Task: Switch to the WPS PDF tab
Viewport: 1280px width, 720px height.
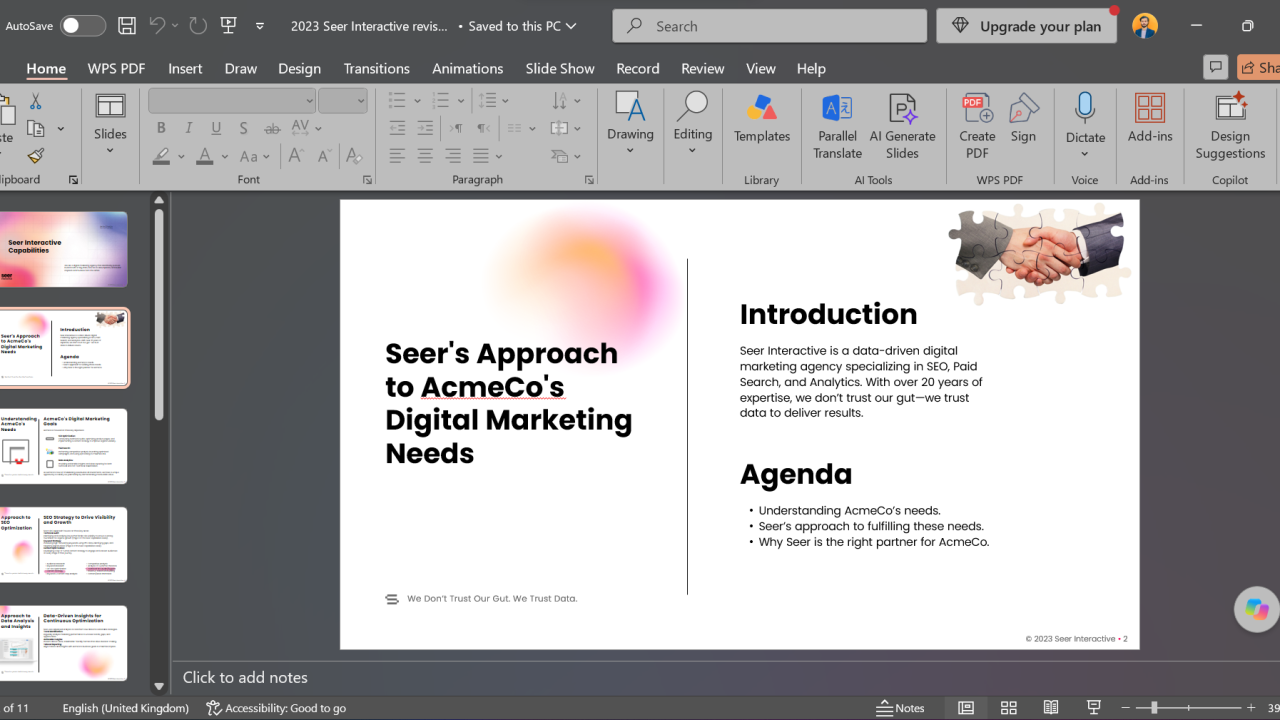Action: tap(116, 68)
